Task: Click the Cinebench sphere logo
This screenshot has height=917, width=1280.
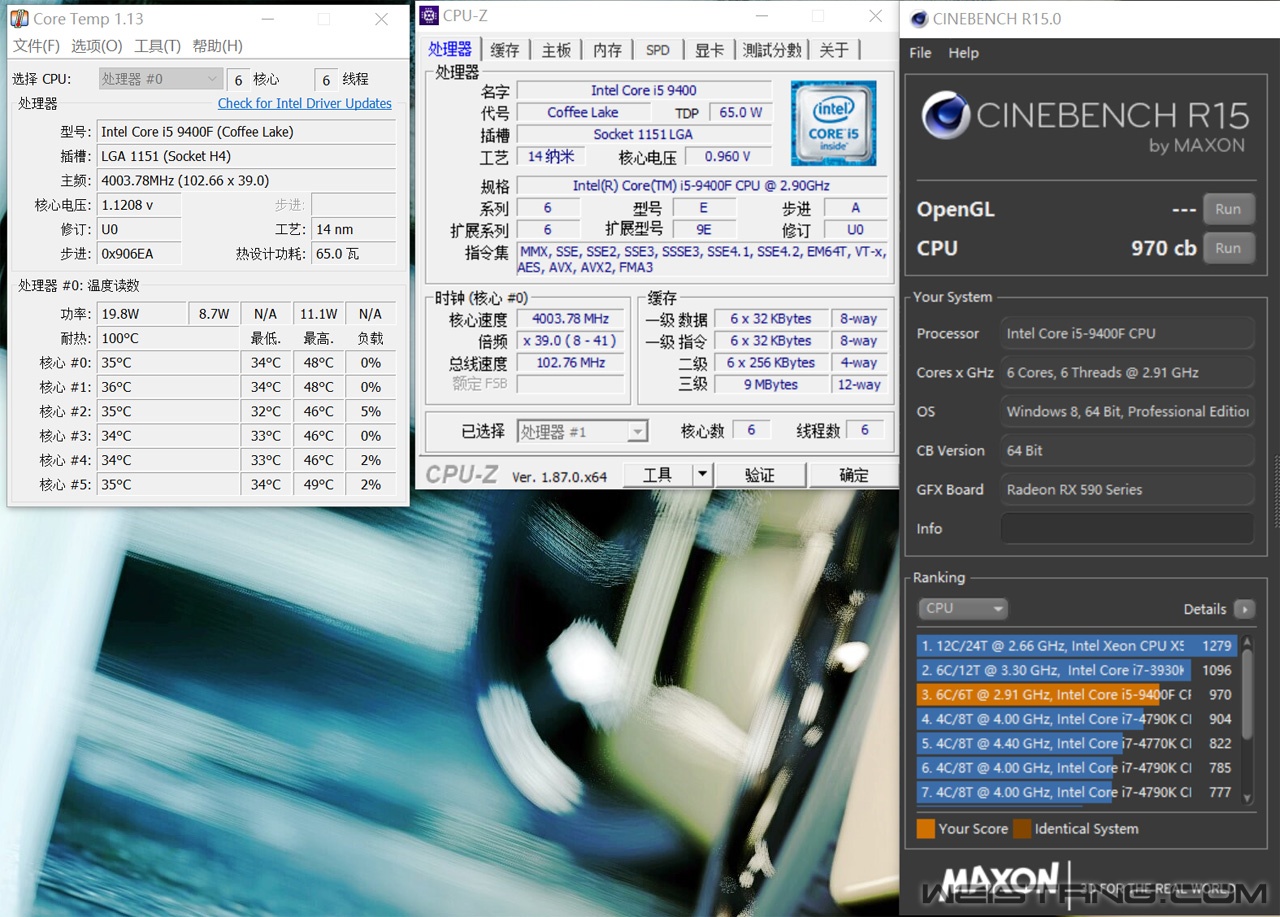Action: pos(945,117)
